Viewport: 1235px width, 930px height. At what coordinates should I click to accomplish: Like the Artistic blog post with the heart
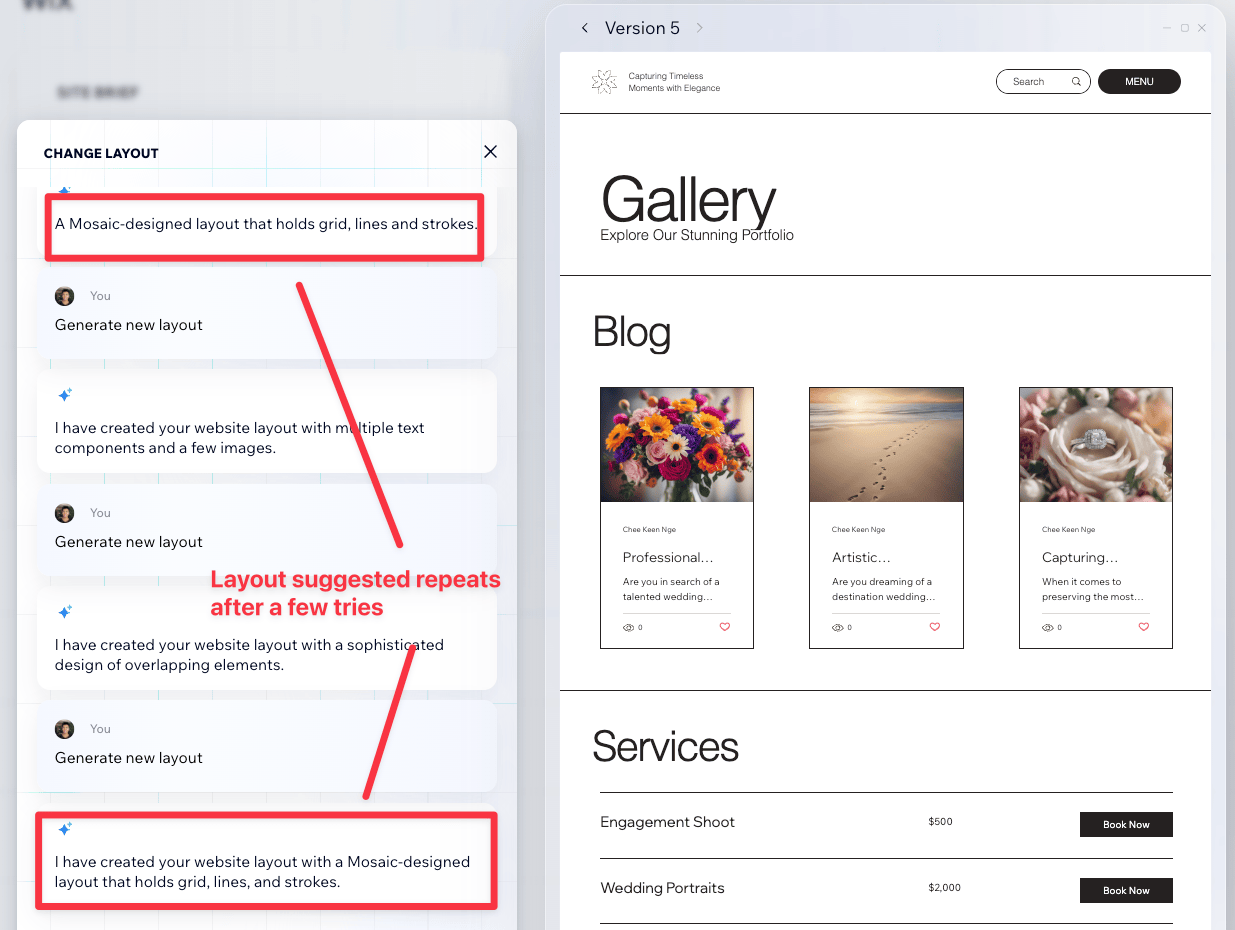pyautogui.click(x=934, y=627)
